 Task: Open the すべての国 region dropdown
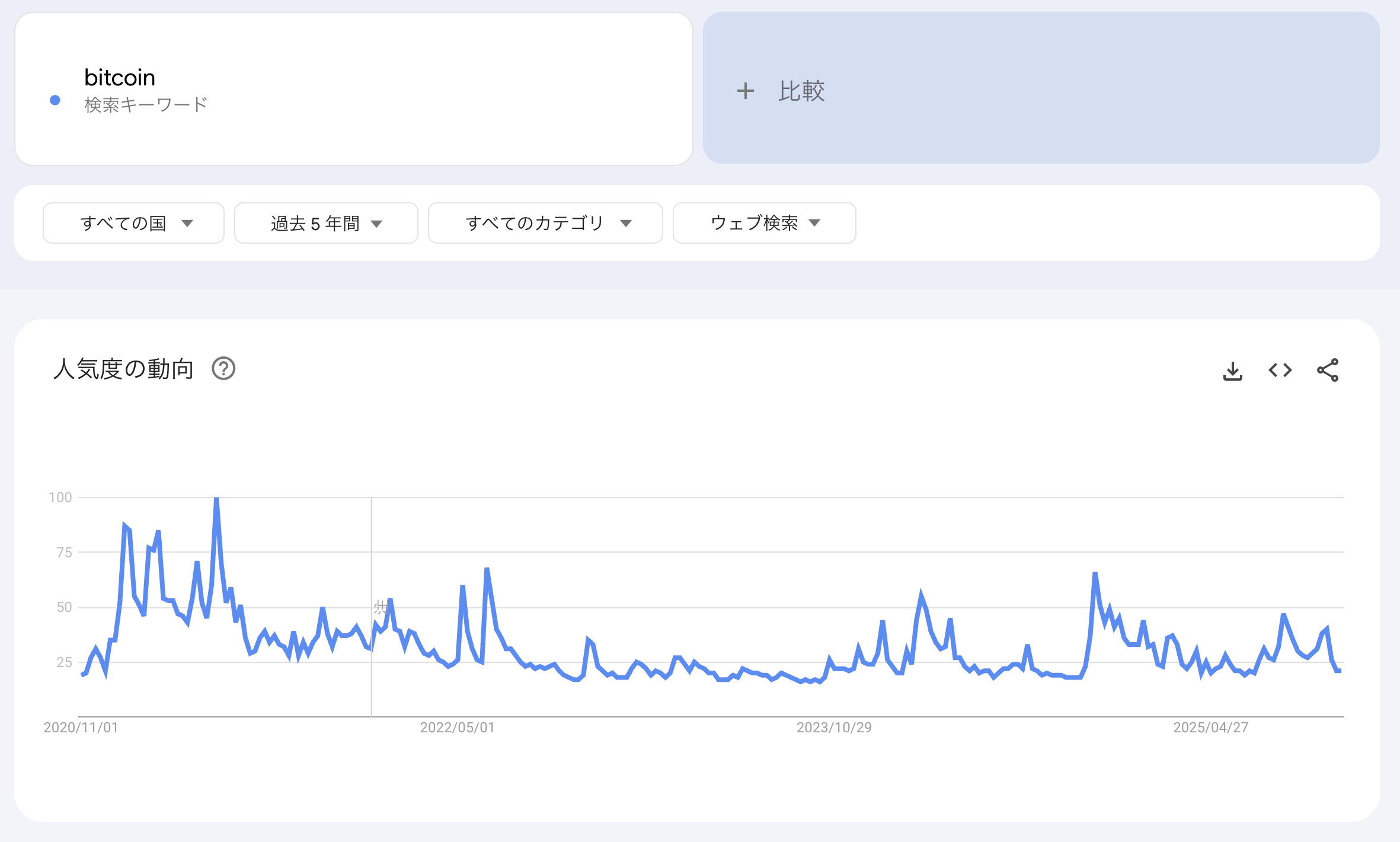tap(133, 223)
